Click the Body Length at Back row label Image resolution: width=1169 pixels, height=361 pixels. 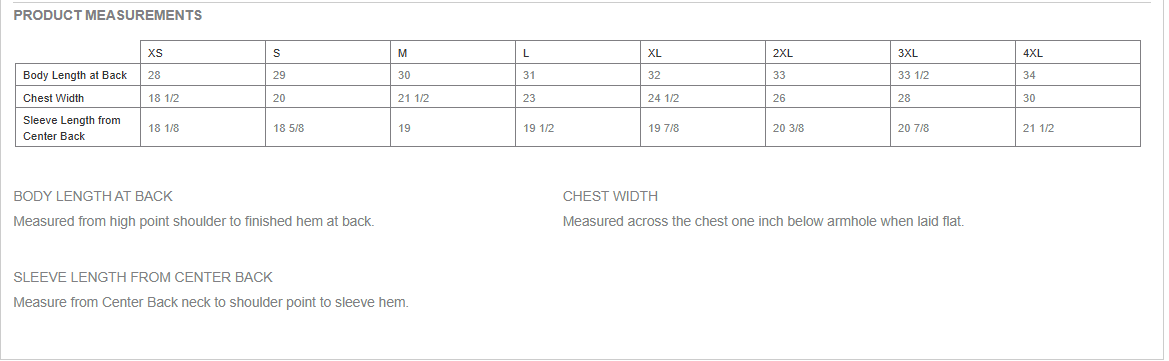click(x=75, y=75)
